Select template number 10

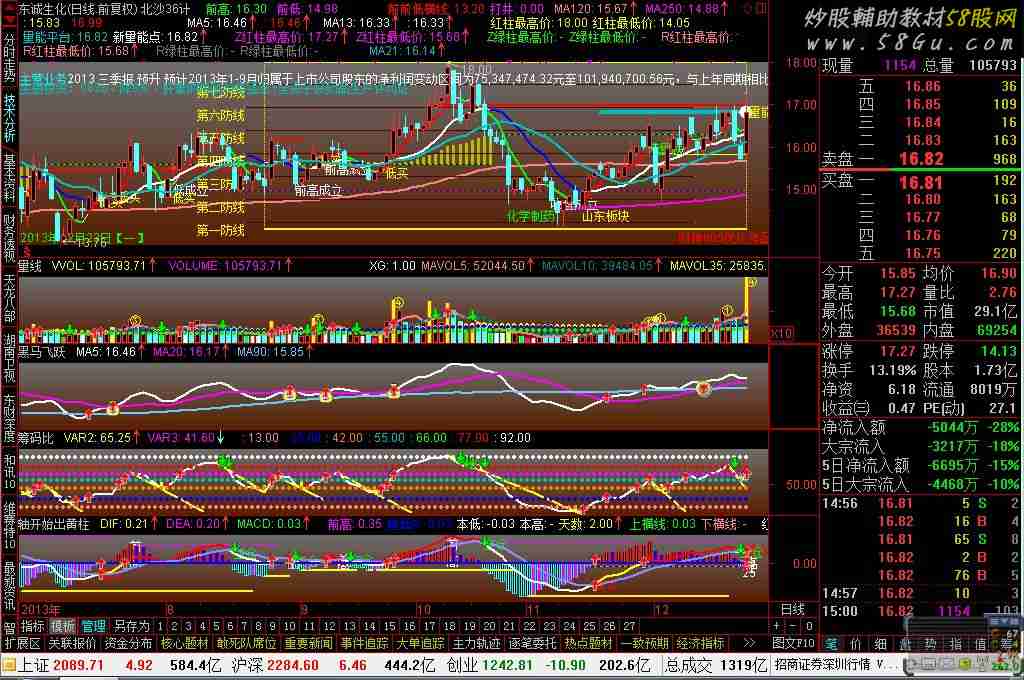(289, 626)
